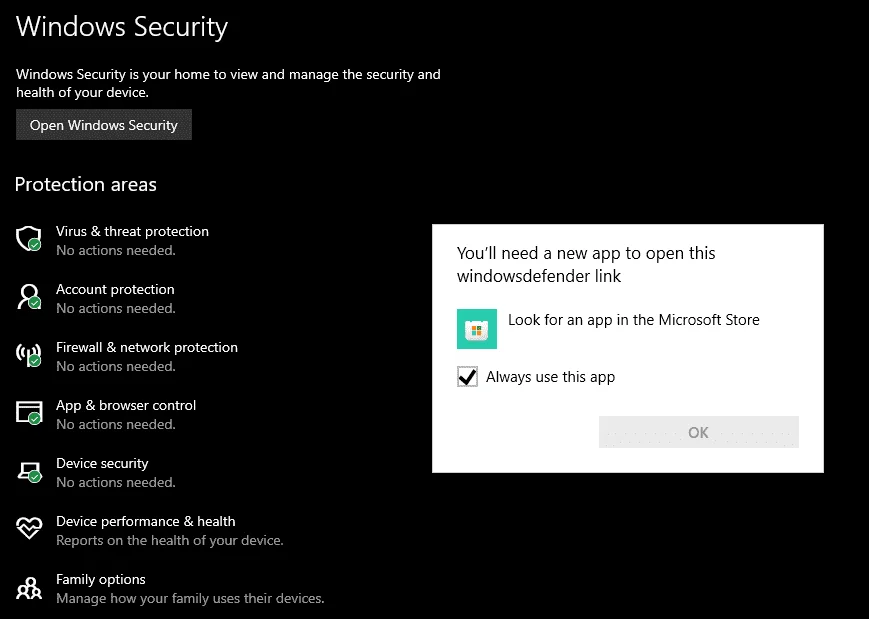
Task: Click the Device security laptop icon
Action: [x=29, y=472]
